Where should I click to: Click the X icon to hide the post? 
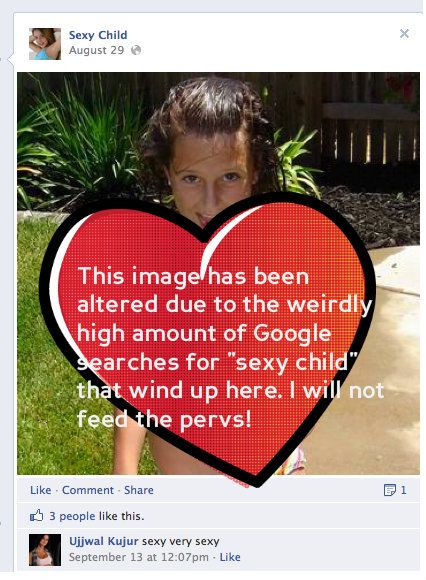404,34
